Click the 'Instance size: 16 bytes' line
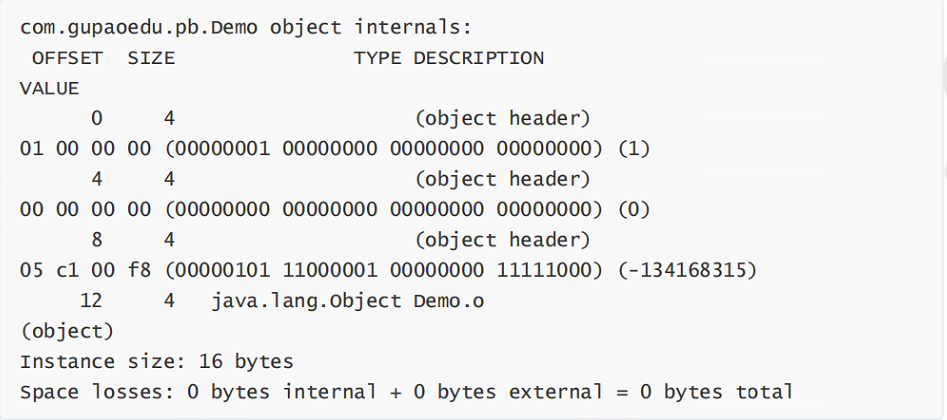947x420 pixels. point(156,362)
